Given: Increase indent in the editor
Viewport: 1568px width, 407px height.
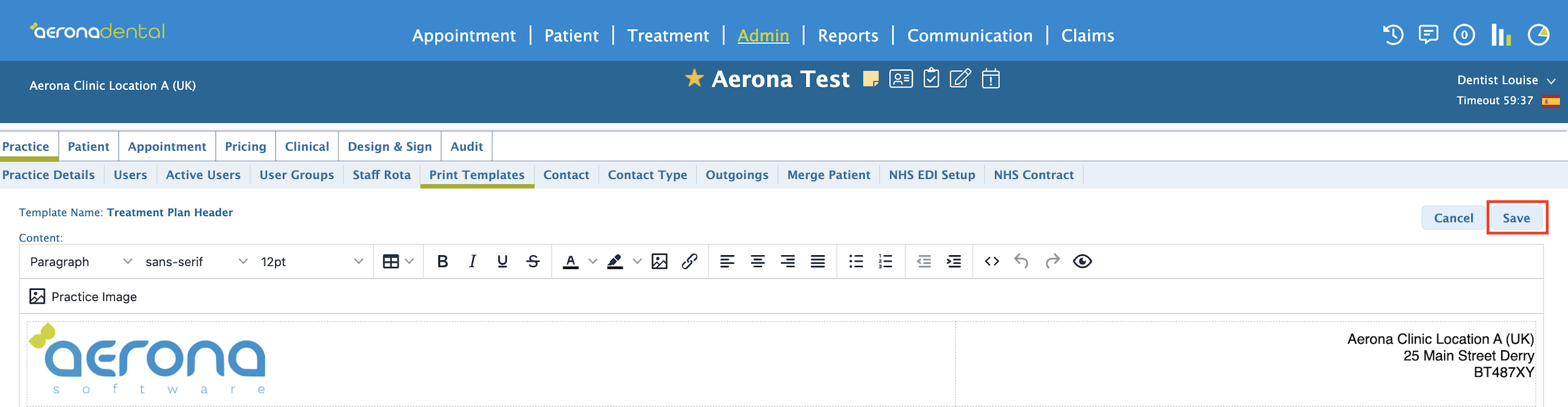Looking at the screenshot, I should [954, 261].
